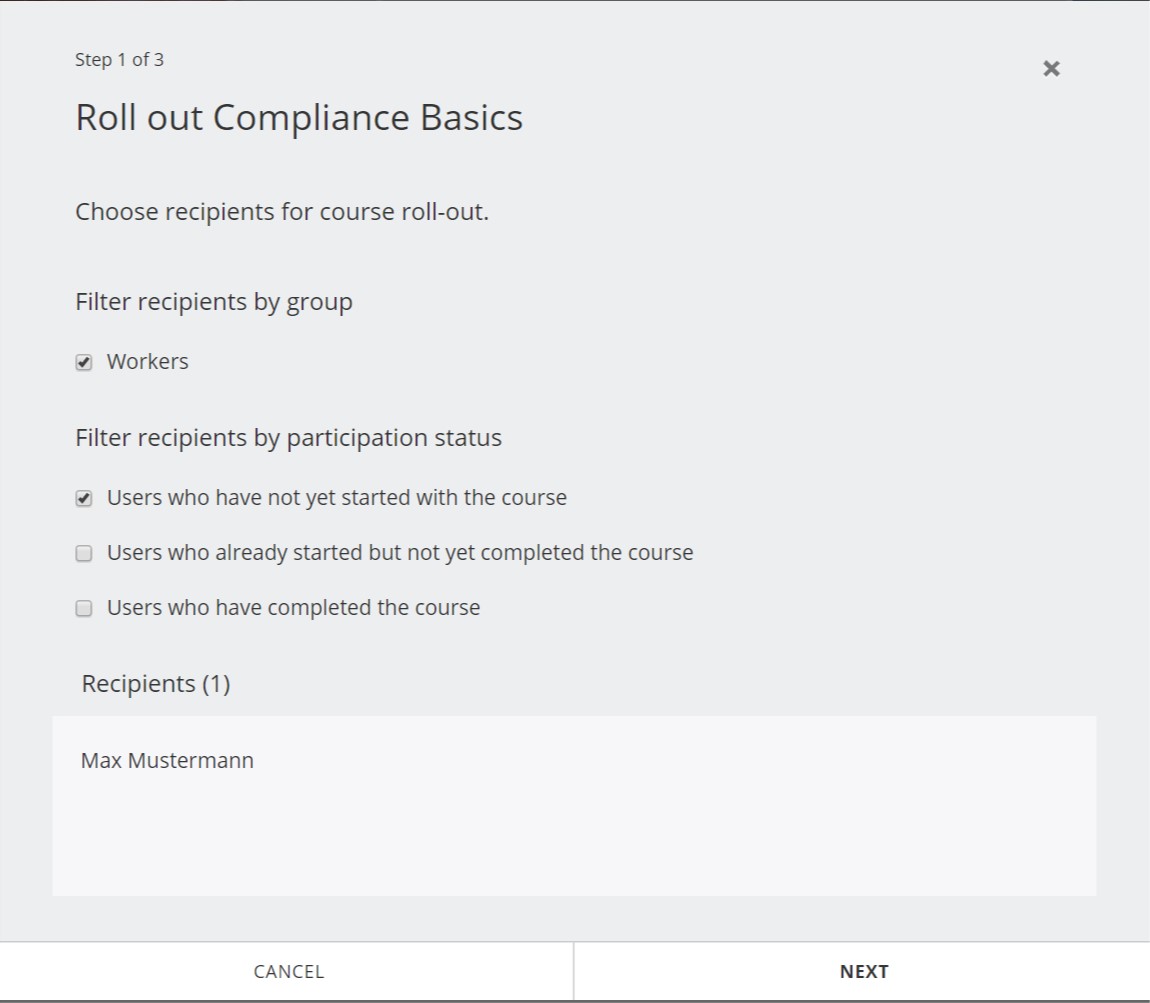The width and height of the screenshot is (1150, 1003).
Task: Select recipient Max Mustermann
Action: click(x=167, y=761)
